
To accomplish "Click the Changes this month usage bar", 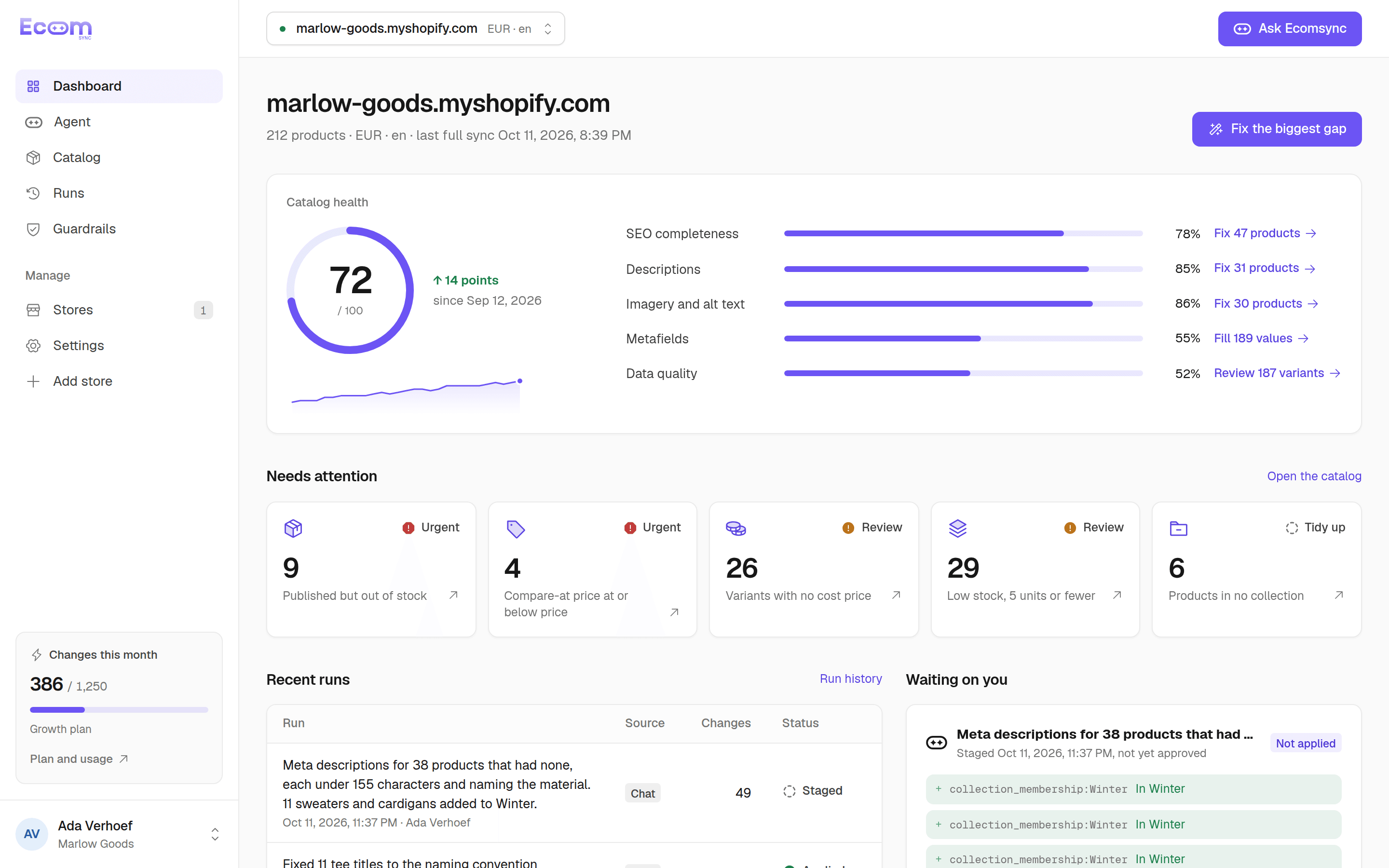I will click(x=119, y=710).
